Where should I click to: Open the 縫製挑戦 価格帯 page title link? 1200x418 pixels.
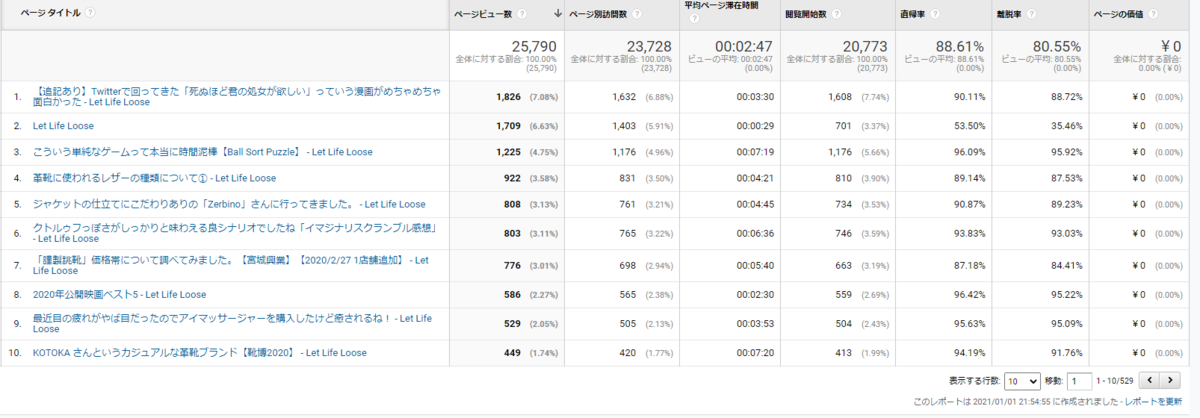pyautogui.click(x=230, y=265)
